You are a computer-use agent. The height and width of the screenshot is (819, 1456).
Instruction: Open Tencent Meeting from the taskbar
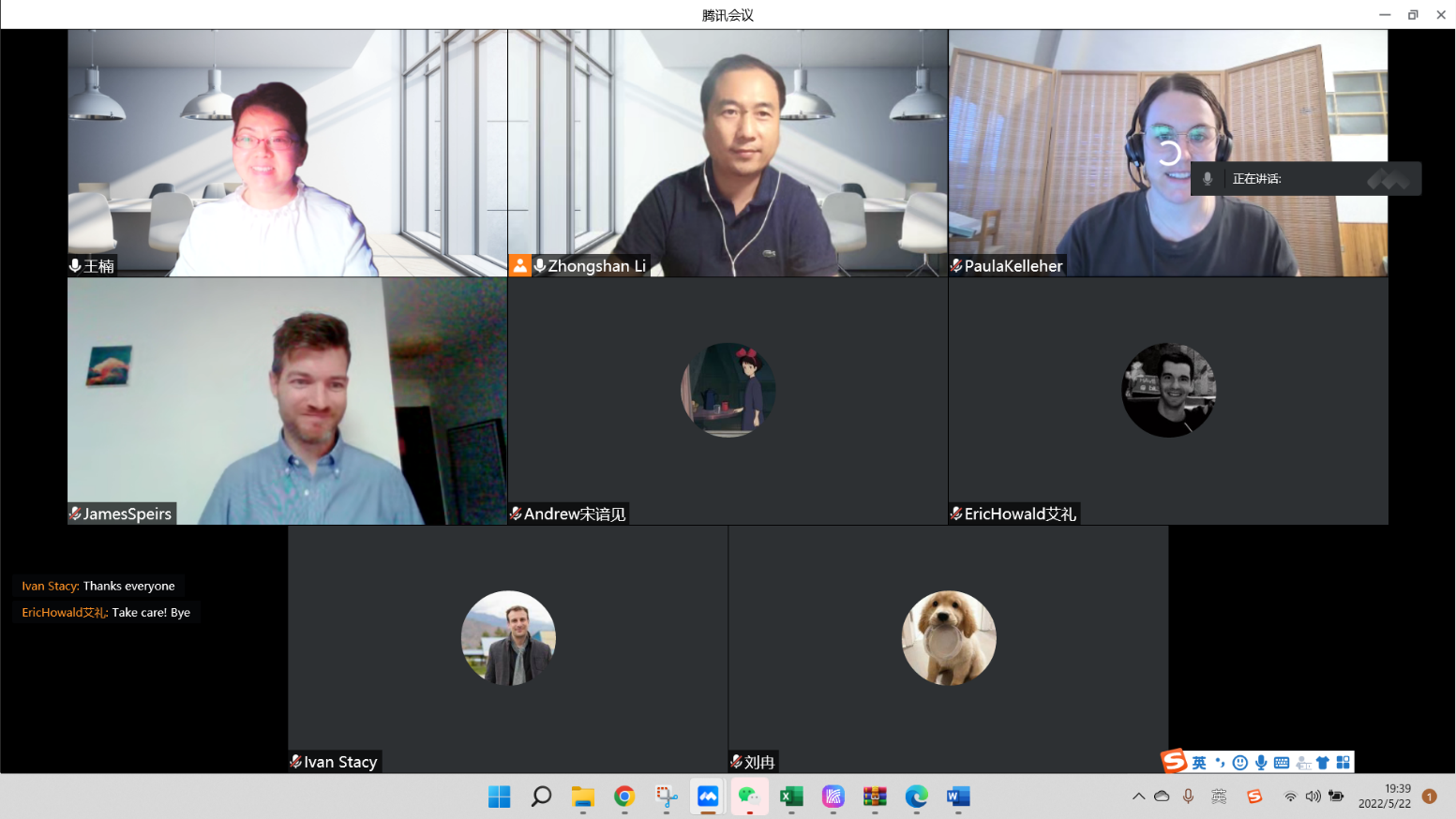[x=708, y=797]
